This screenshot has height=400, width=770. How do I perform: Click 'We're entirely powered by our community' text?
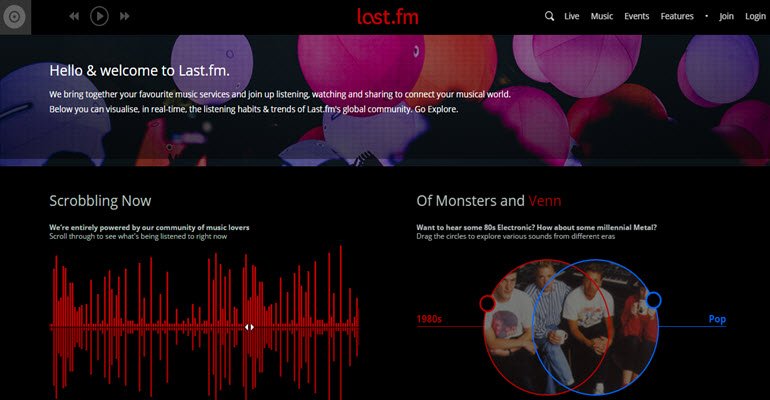(149, 227)
